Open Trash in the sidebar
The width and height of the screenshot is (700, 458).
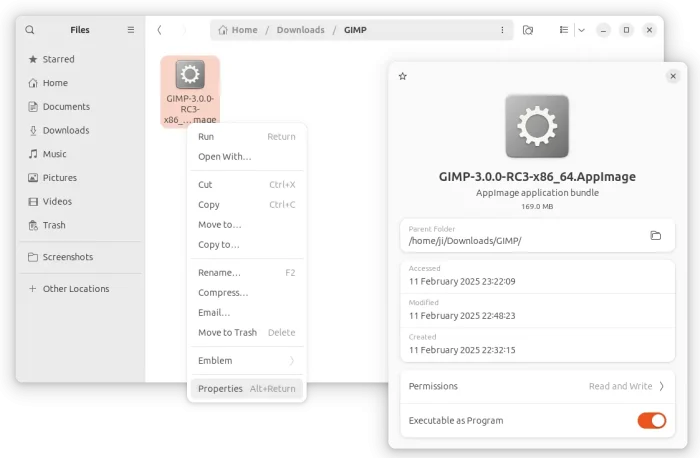(79, 225)
